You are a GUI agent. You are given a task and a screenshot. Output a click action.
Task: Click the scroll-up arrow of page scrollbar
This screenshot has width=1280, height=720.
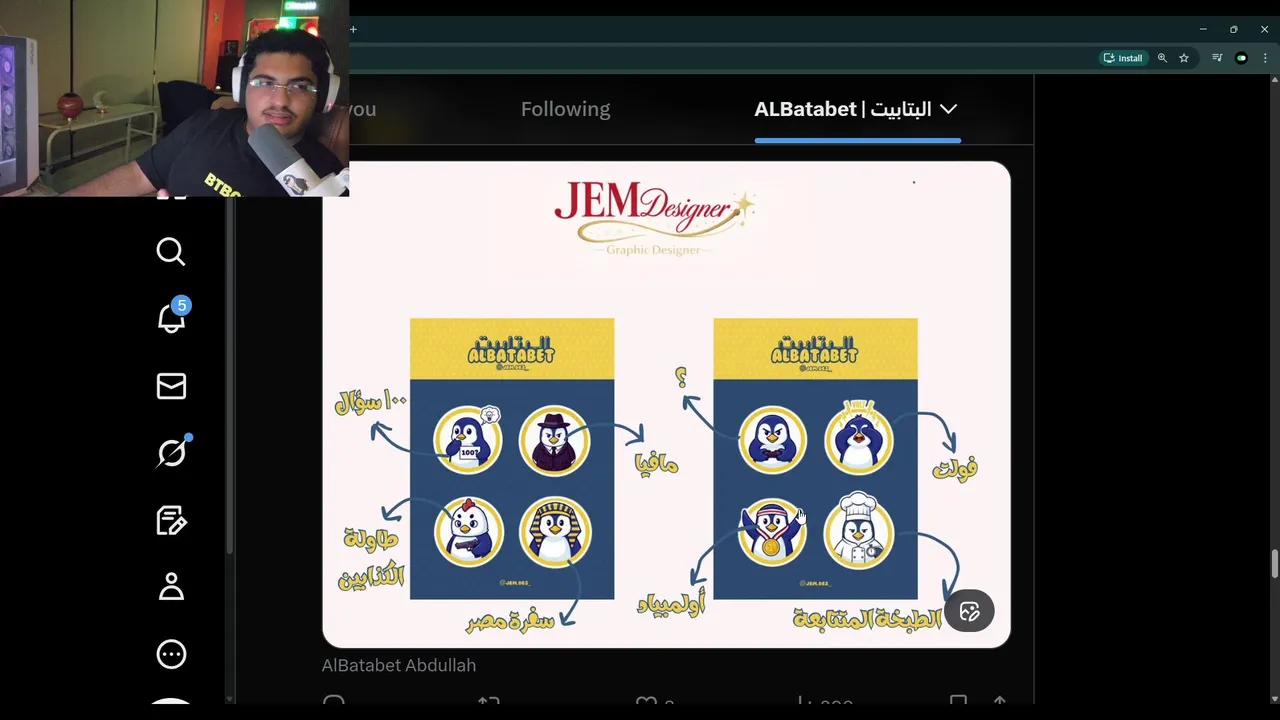click(1274, 81)
